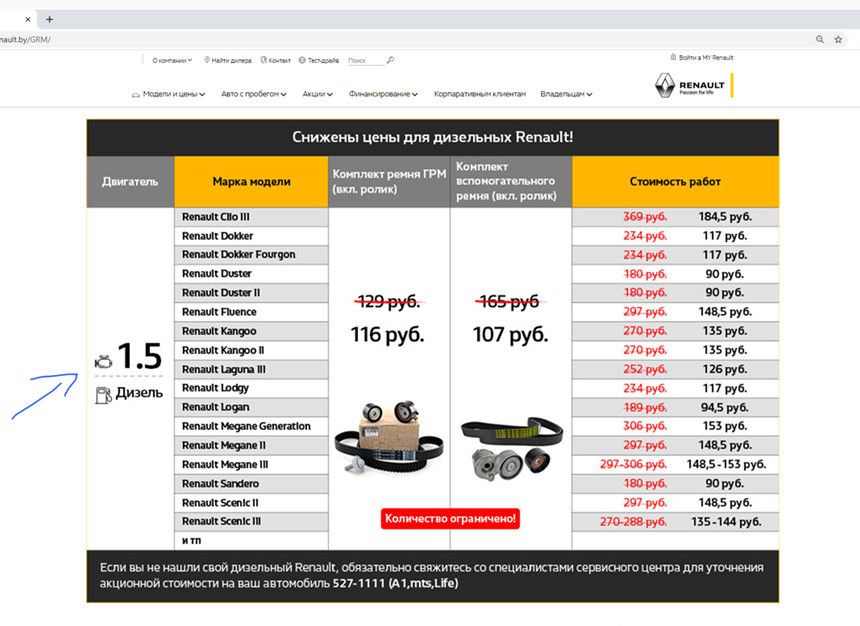Click the engine icon beside 1.5
860x626 pixels.
tap(103, 362)
